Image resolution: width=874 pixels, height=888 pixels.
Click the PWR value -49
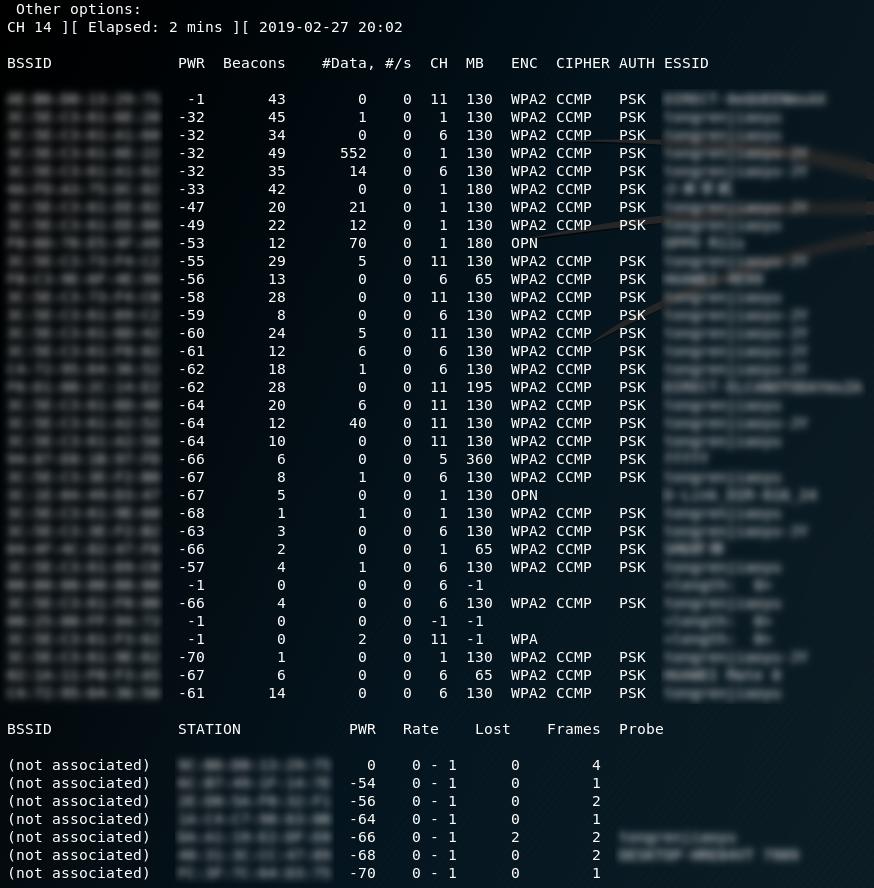[191, 225]
